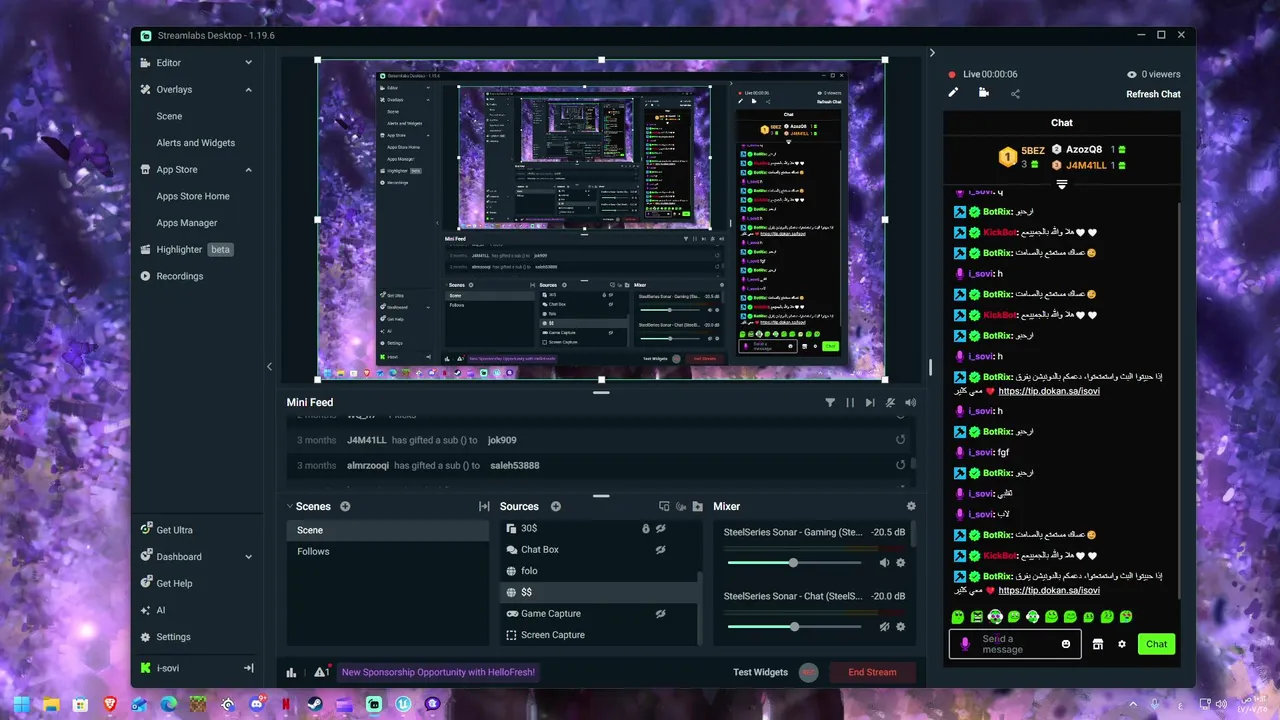This screenshot has height=720, width=1280.
Task: Unmute SteelSeries Sonar Chat audio
Action: [x=884, y=627]
